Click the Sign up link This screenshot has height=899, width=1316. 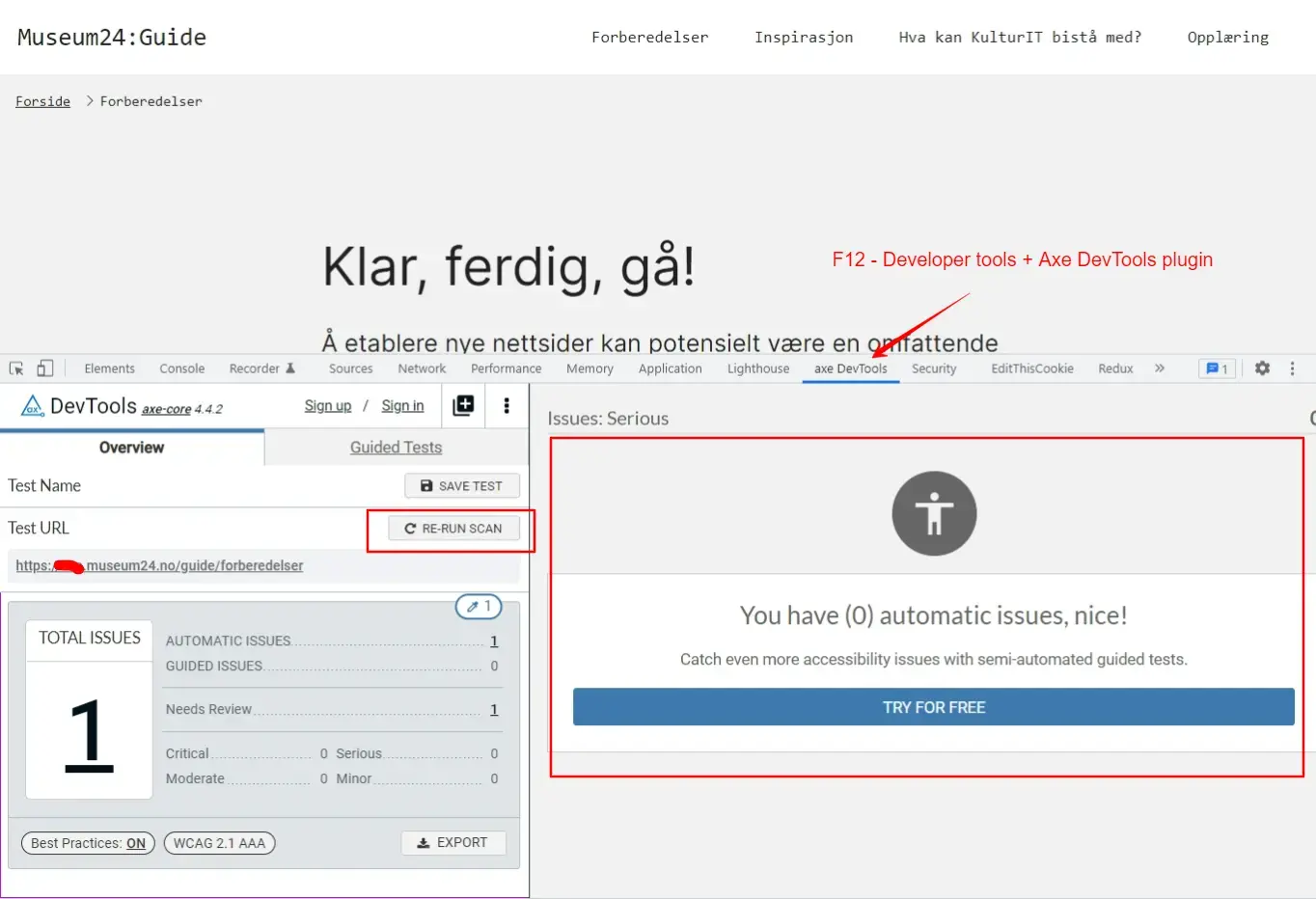tap(328, 406)
